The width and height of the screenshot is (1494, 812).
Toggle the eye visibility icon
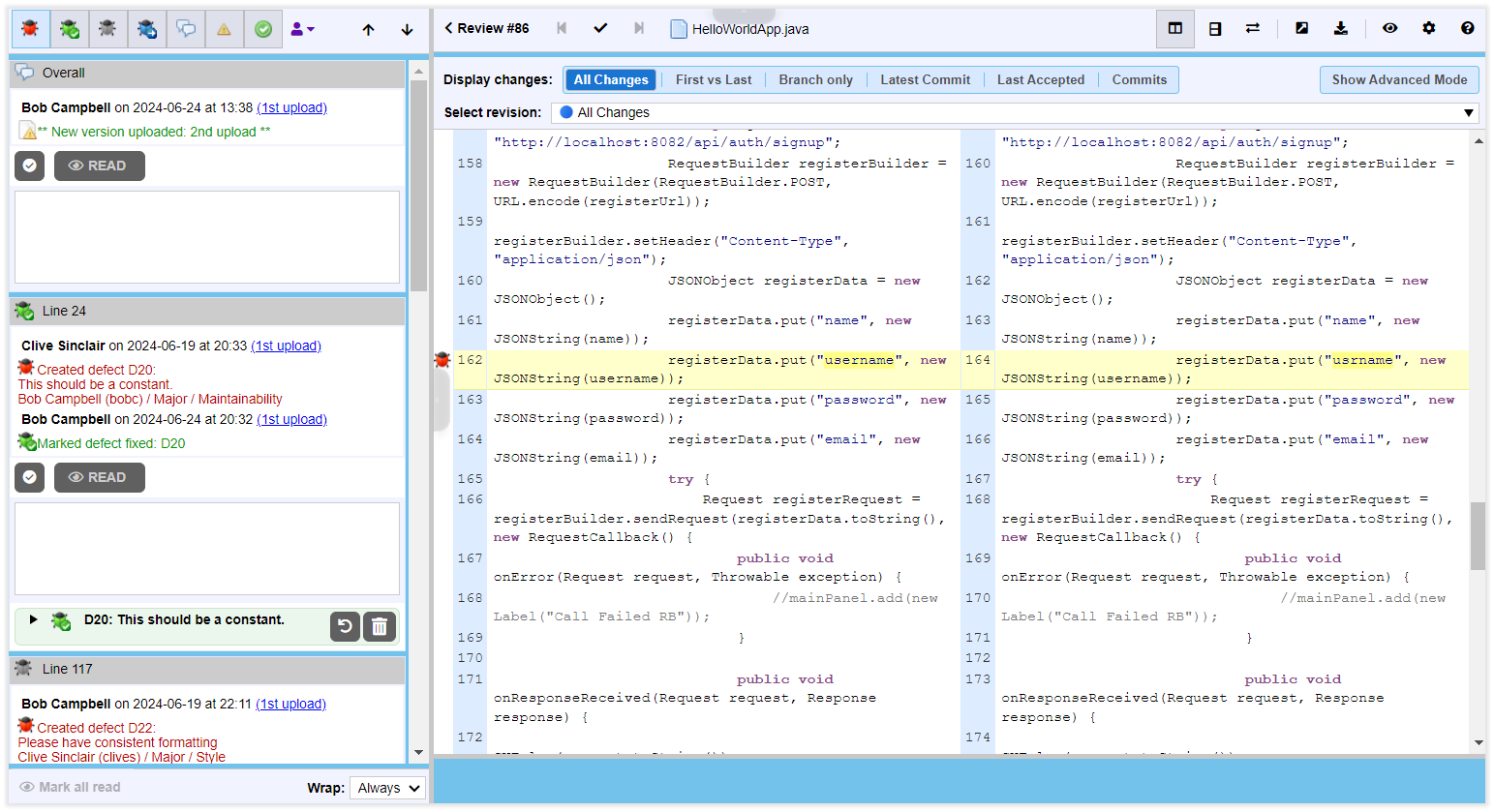[x=1390, y=28]
